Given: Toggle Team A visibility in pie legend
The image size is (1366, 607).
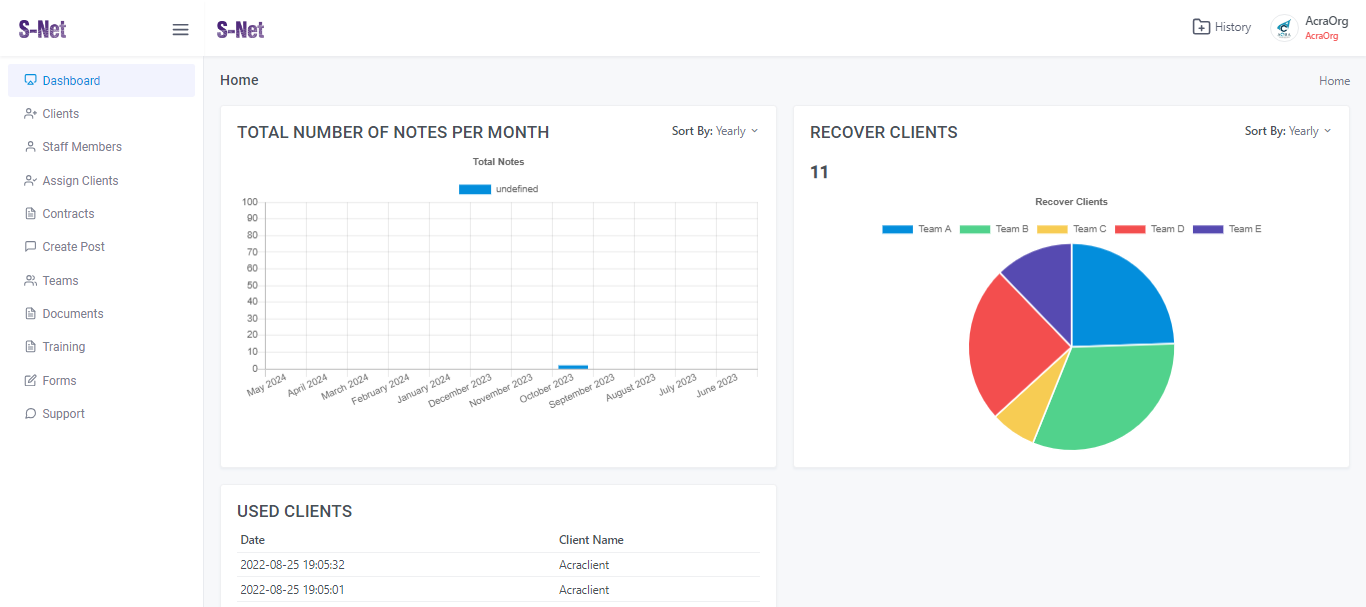Looking at the screenshot, I should click(x=897, y=229).
